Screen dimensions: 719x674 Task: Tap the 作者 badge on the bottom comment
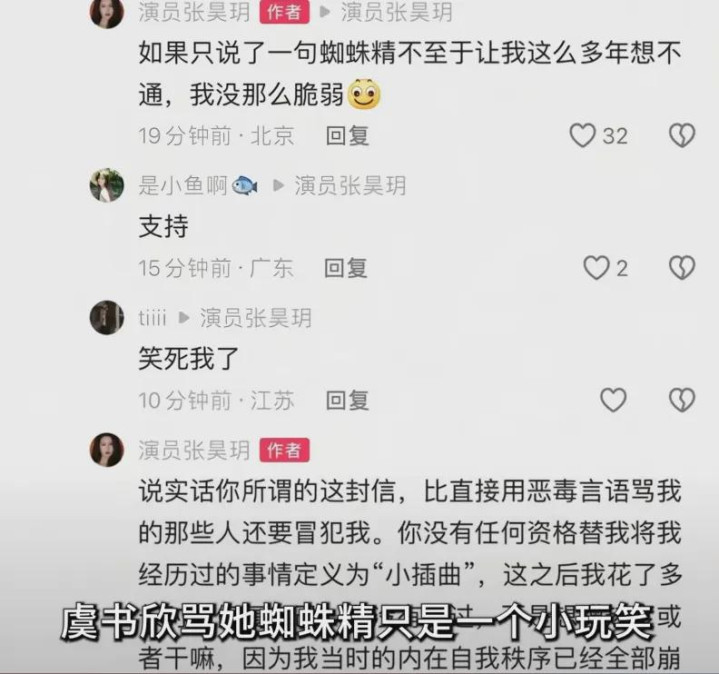tap(284, 450)
